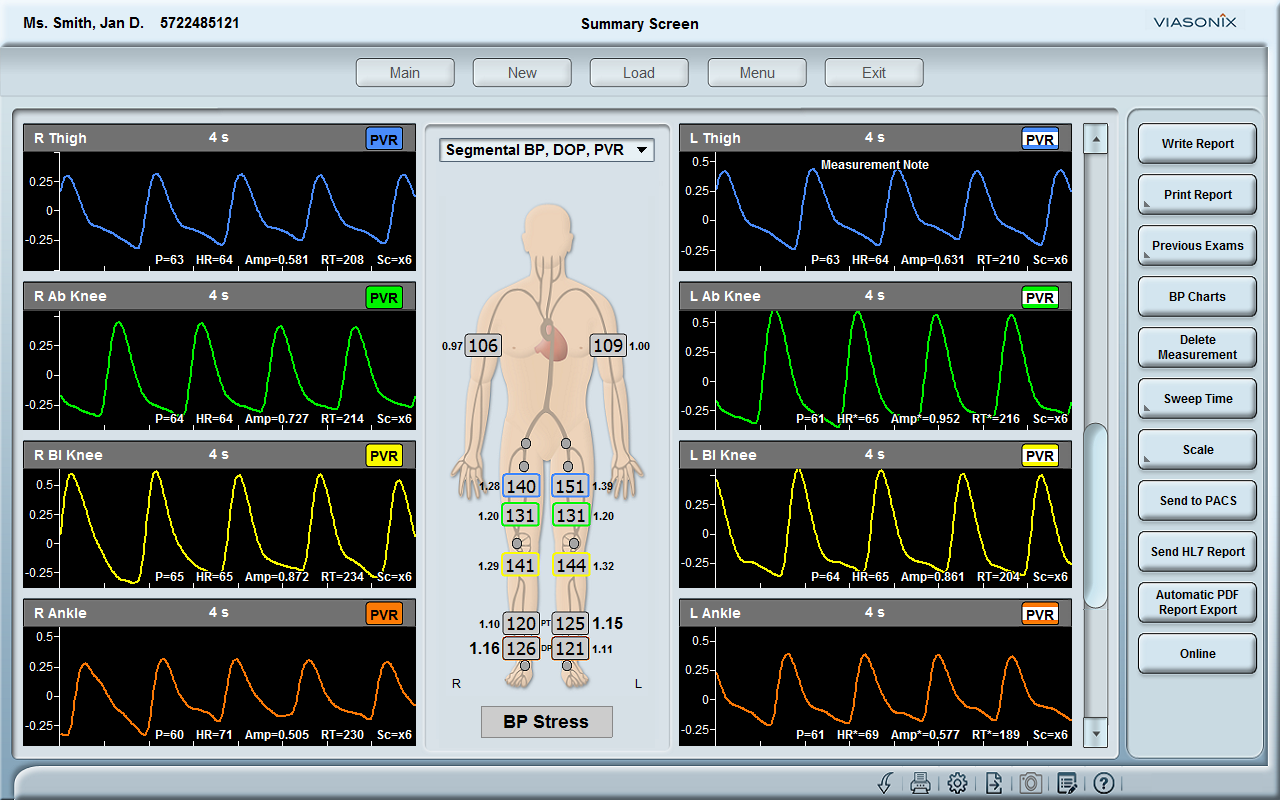
Task: Click the curved down arrow icon
Action: click(885, 783)
